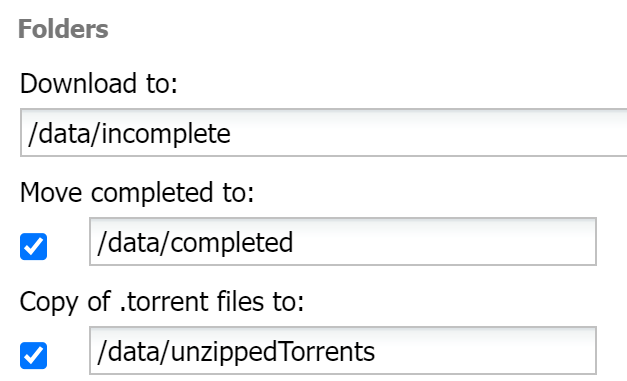Viewport: 627px width, 381px height.
Task: Click the 'Copy of .torrent files to:' label
Action: pos(162,301)
